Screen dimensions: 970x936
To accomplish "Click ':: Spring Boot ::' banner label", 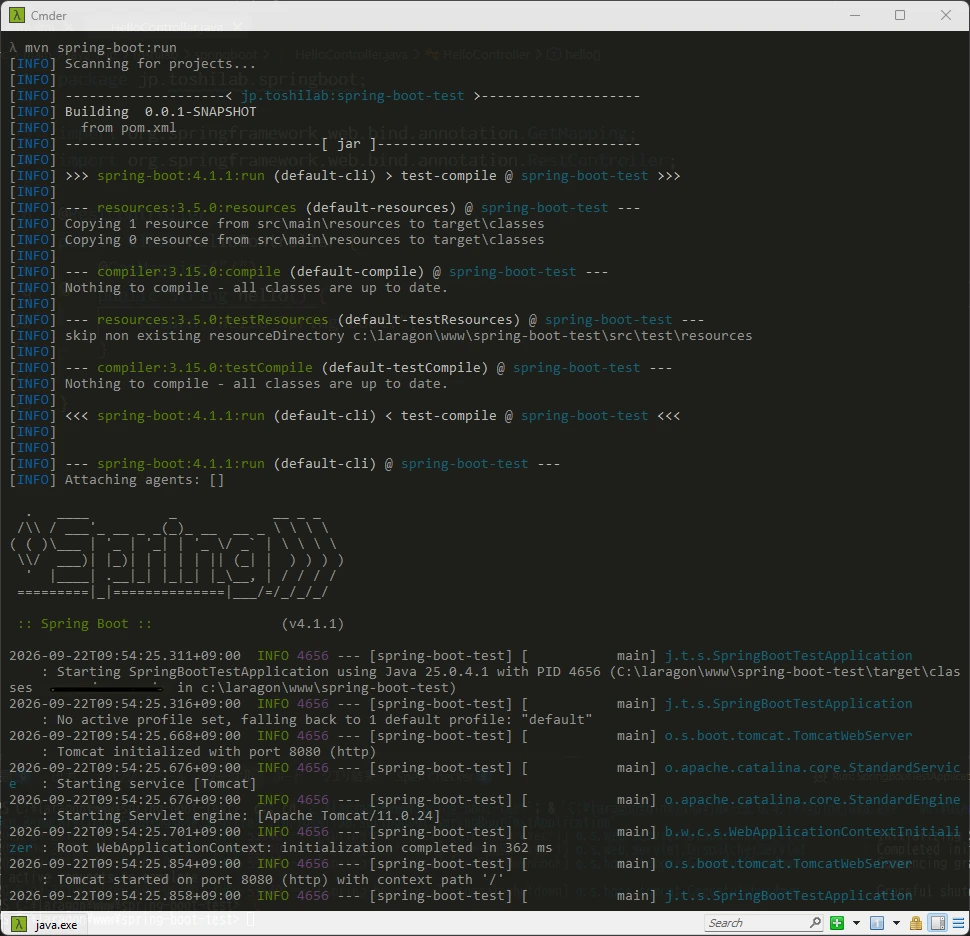I will 85,623.
